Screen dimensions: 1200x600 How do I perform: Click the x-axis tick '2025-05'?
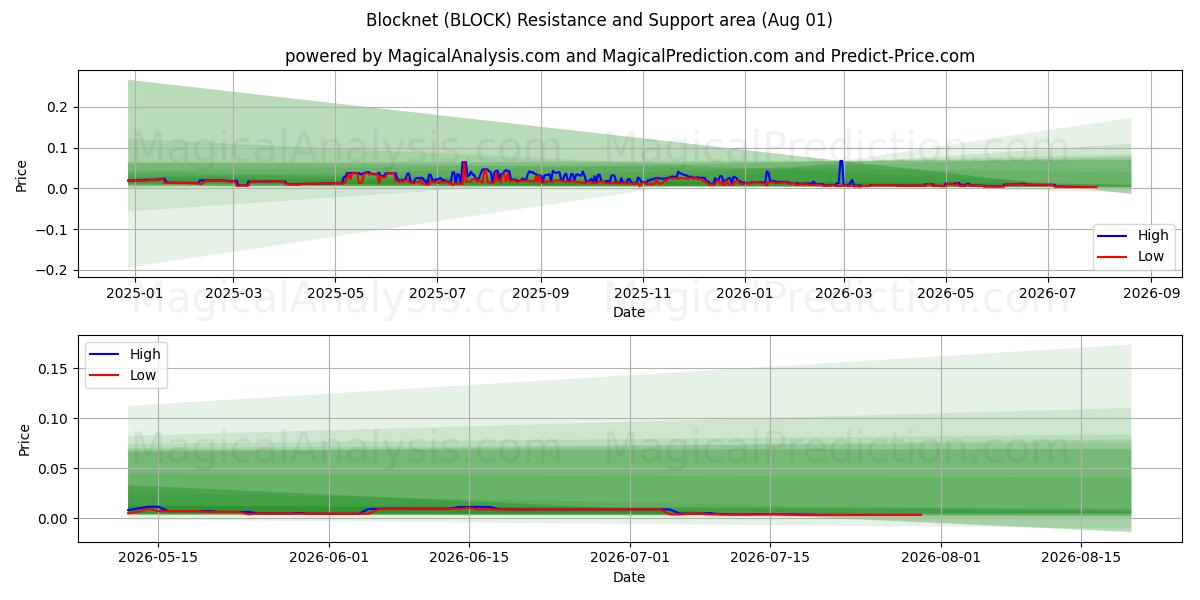pyautogui.click(x=335, y=294)
